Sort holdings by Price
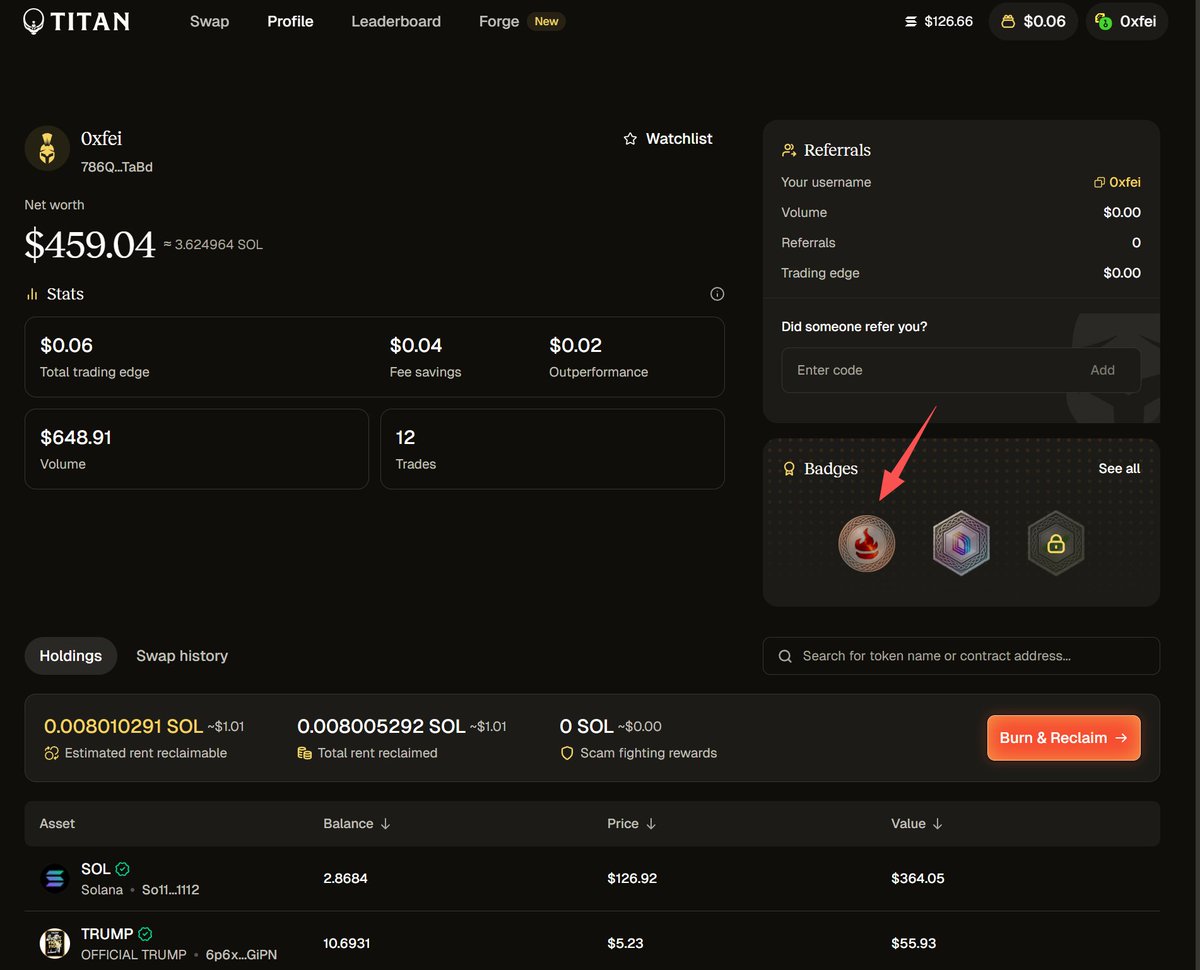Image resolution: width=1200 pixels, height=970 pixels. pyautogui.click(x=632, y=824)
